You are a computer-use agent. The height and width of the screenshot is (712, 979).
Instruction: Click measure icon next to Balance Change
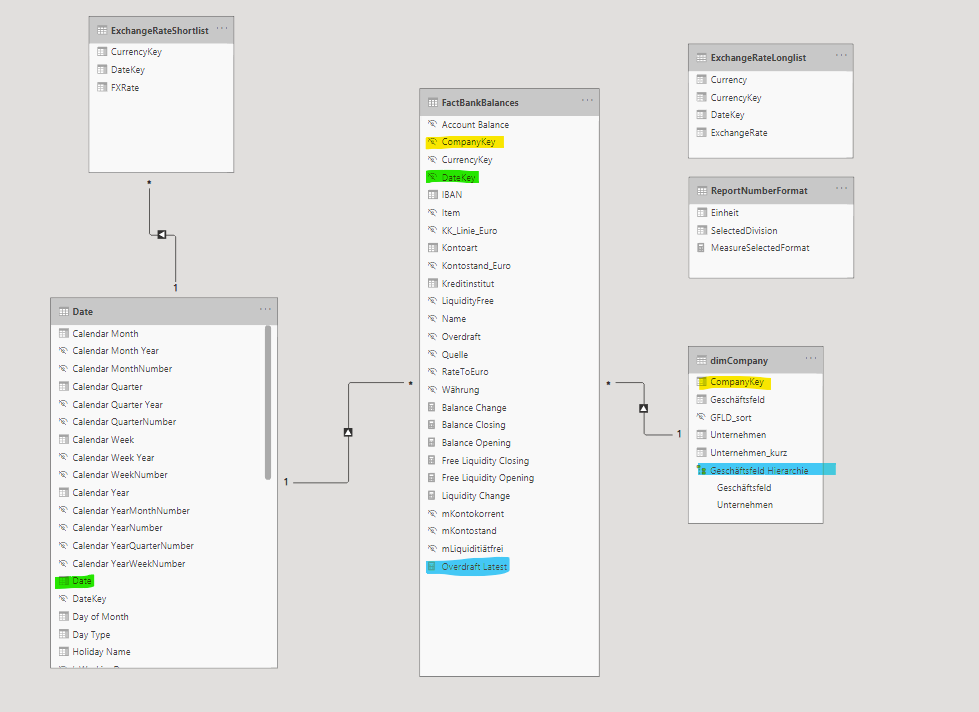coord(431,407)
